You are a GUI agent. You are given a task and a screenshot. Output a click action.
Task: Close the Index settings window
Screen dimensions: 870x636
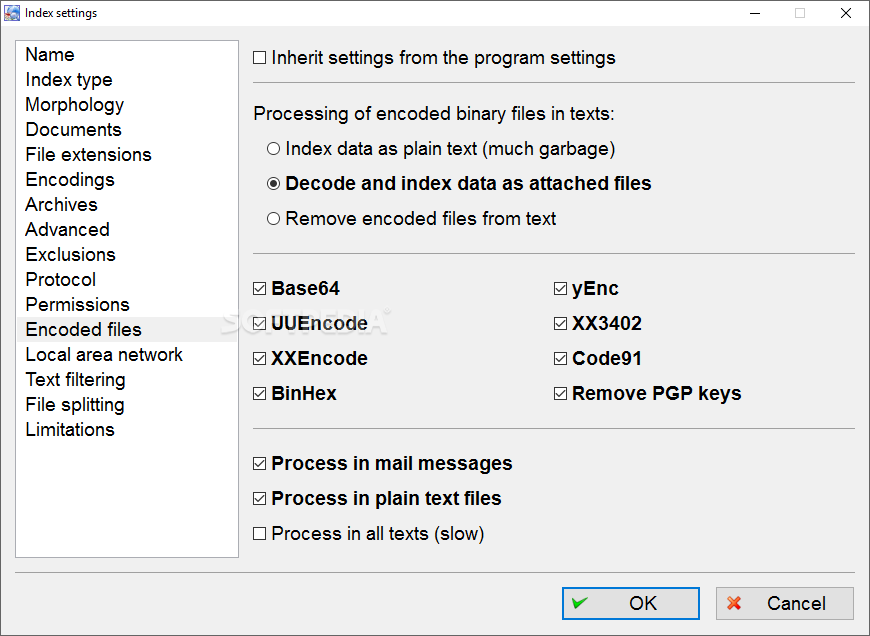pyautogui.click(x=846, y=13)
